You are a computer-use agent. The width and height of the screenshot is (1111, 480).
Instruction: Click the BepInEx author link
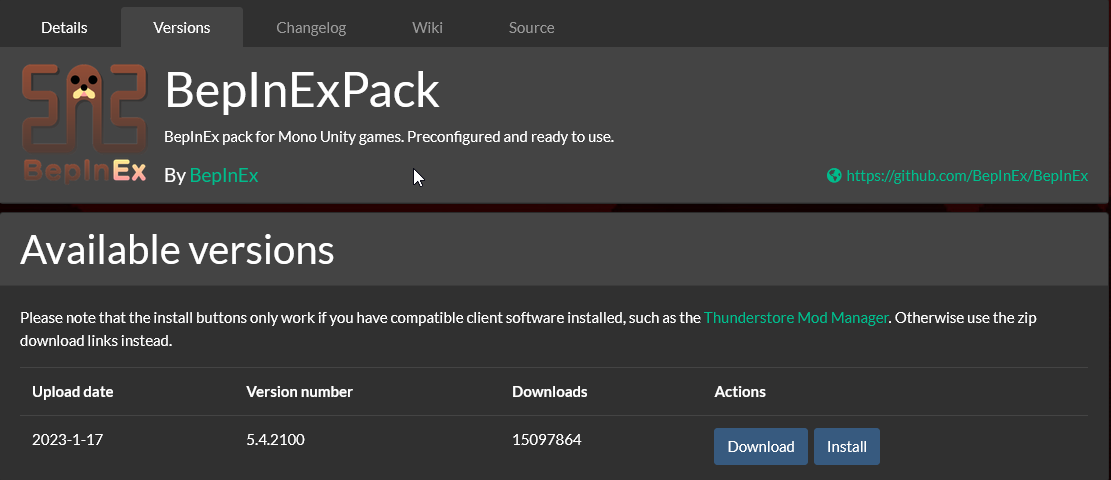pyautogui.click(x=224, y=175)
